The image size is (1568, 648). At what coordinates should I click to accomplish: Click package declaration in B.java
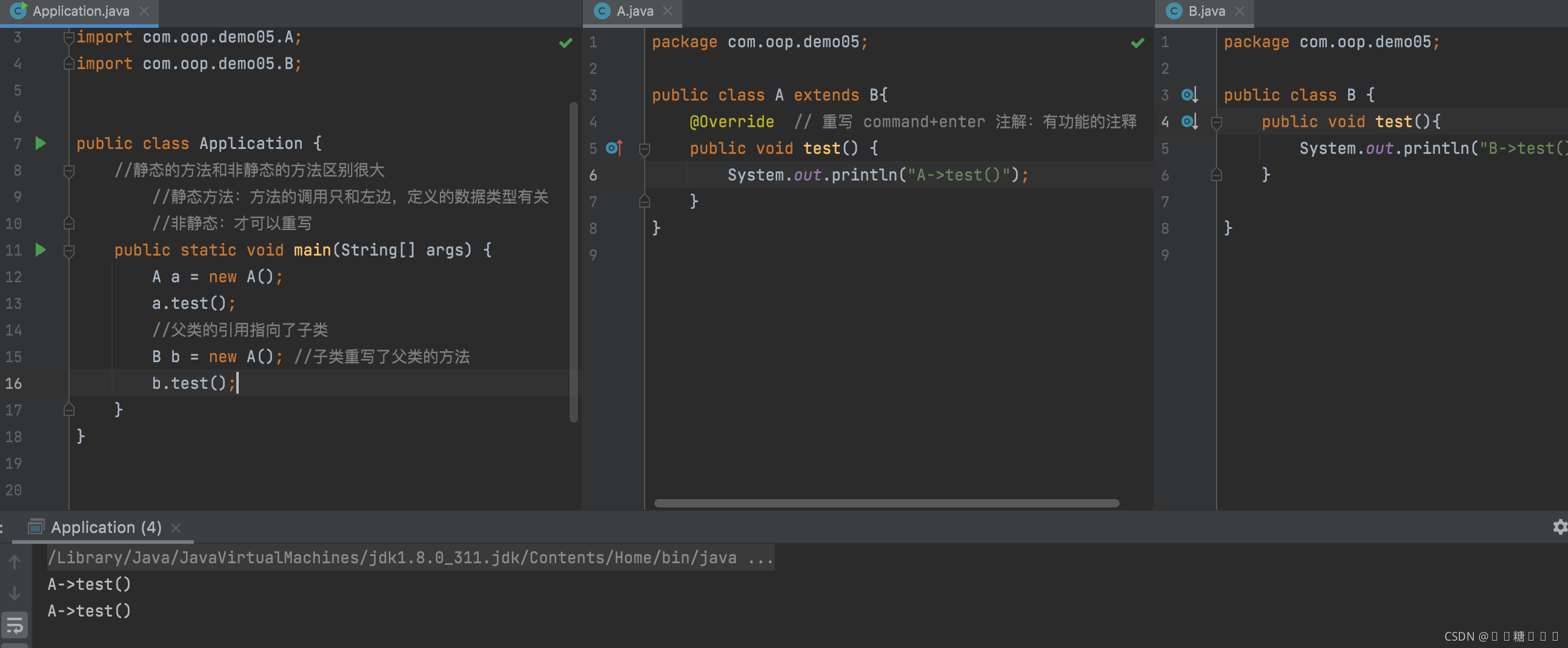point(1332,42)
